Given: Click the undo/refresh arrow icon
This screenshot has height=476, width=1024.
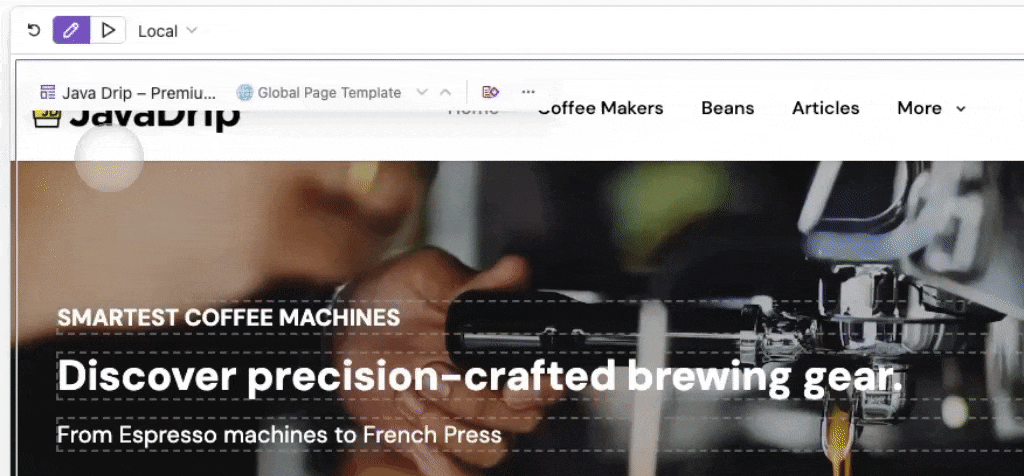Looking at the screenshot, I should tap(34, 30).
